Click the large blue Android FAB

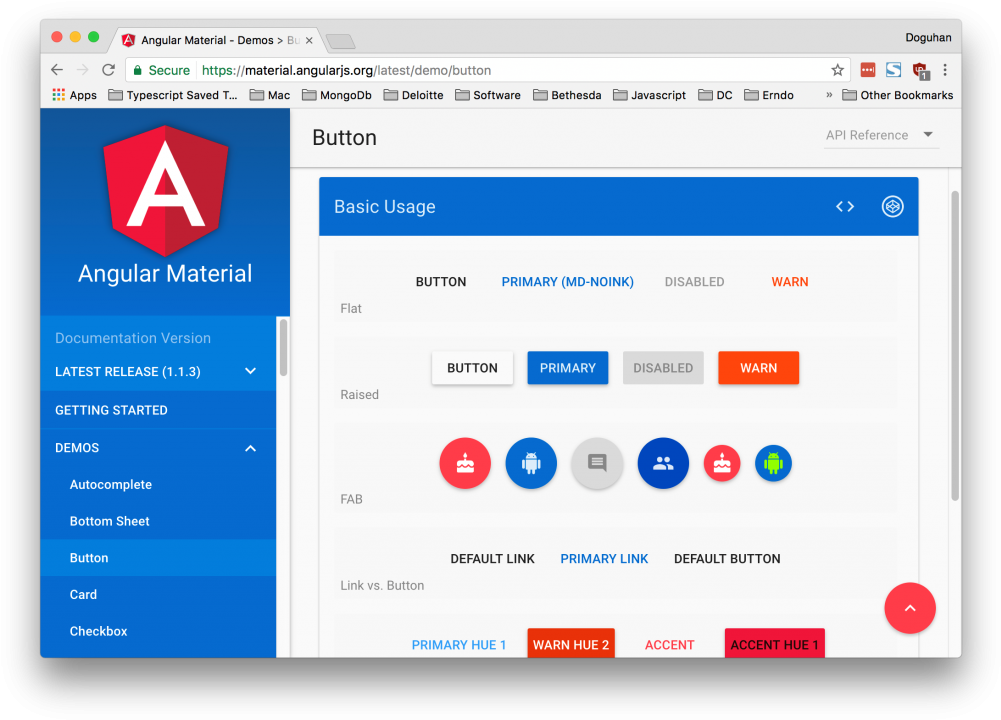531,463
